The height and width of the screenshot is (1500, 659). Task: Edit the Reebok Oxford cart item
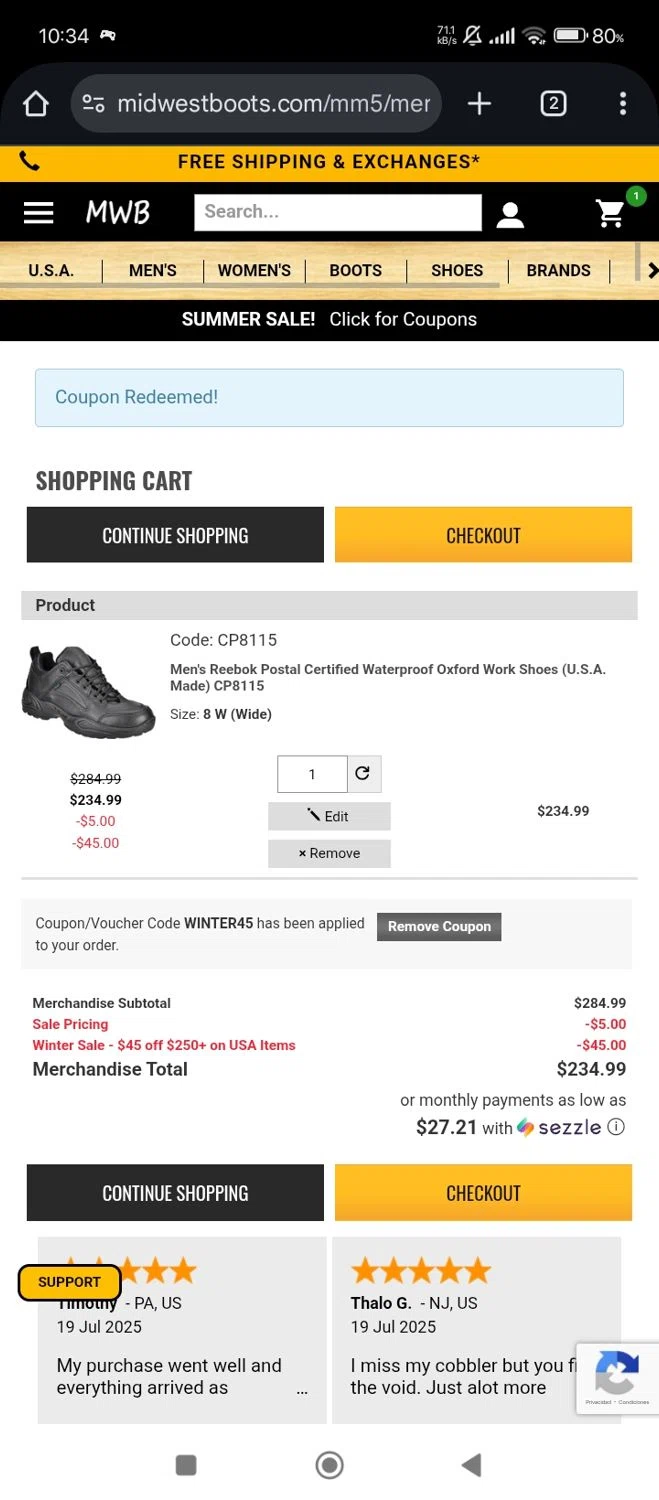pos(329,816)
